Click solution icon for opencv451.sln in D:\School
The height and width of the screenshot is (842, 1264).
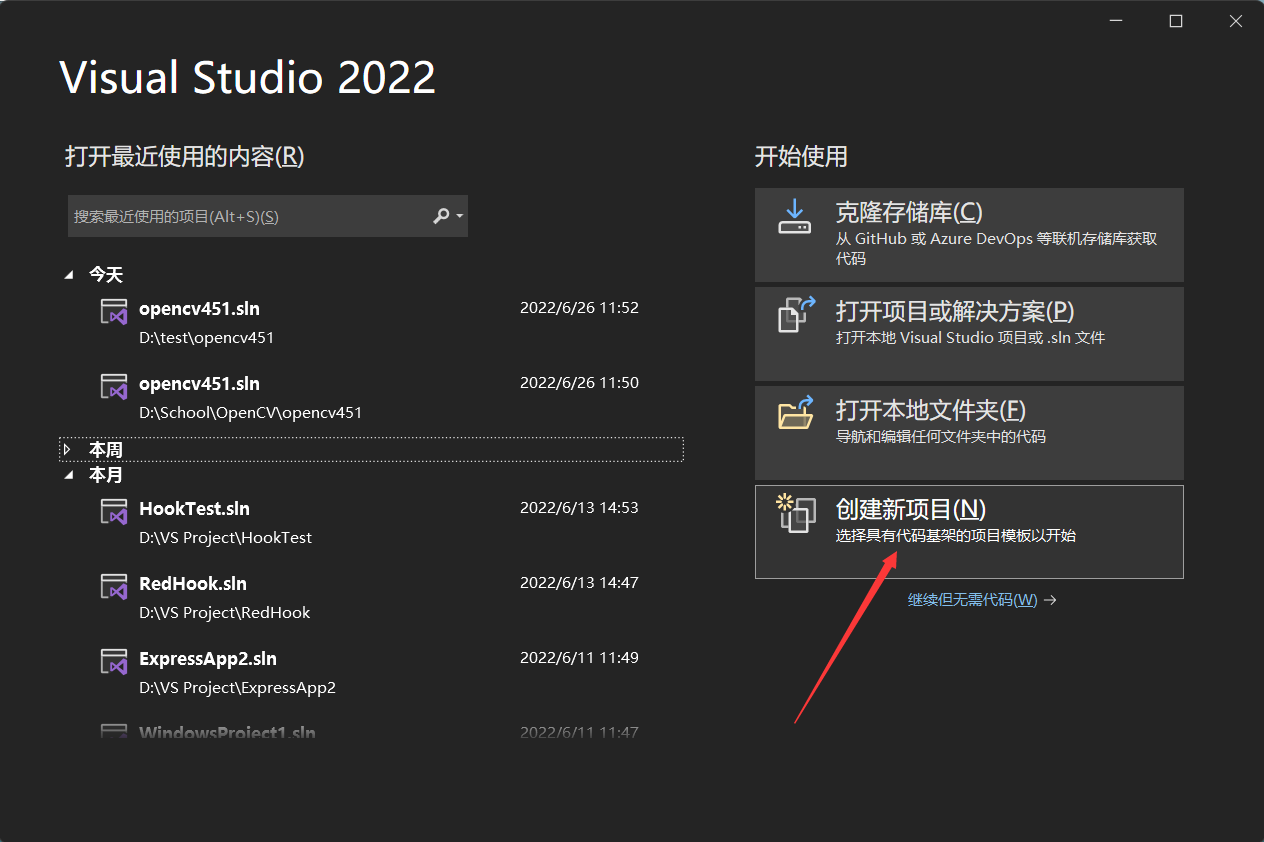[114, 386]
